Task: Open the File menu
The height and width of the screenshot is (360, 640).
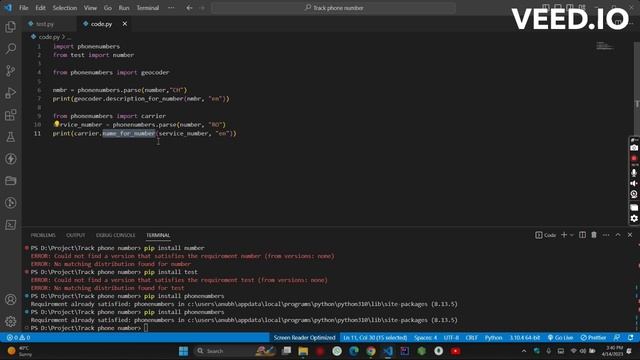Action: [x=24, y=8]
